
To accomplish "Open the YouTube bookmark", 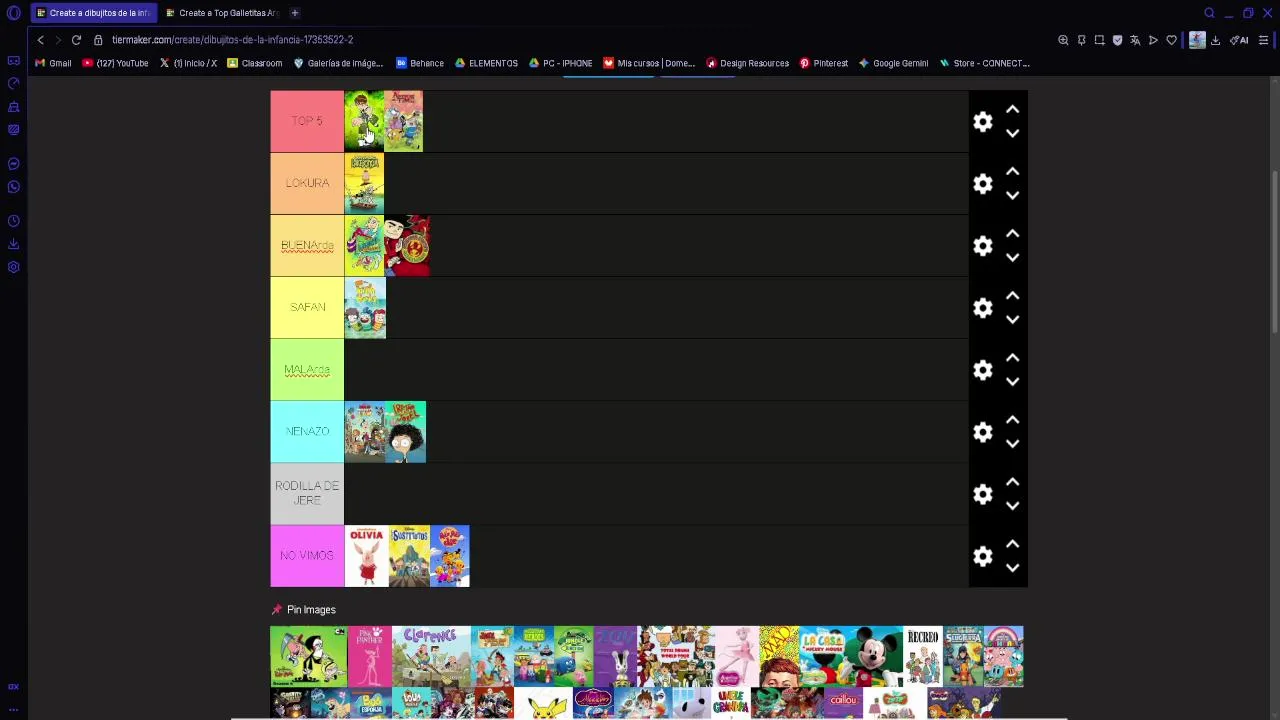I will 115,63.
